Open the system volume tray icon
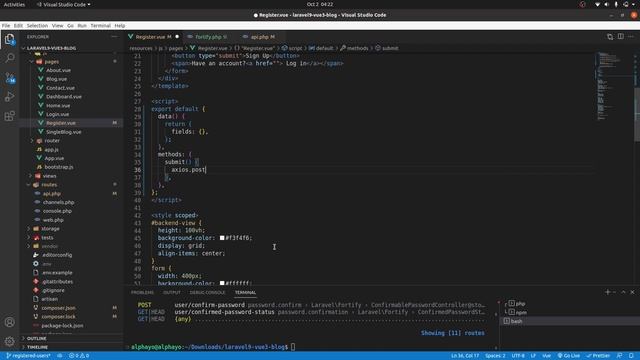Screen dimensions: 640x360 click(607, 4)
